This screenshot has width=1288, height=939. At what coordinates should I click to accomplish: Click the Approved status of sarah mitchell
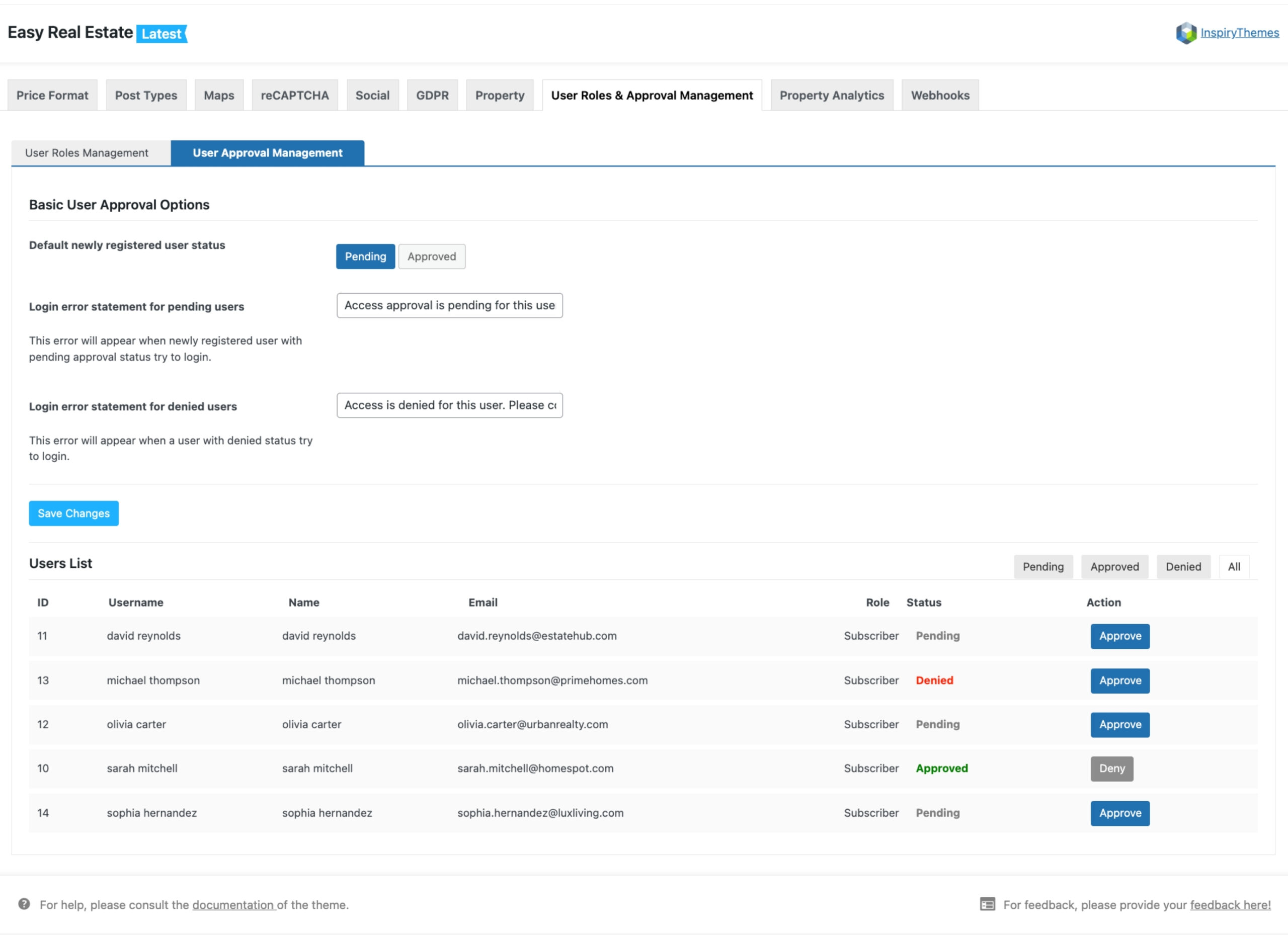click(x=942, y=768)
